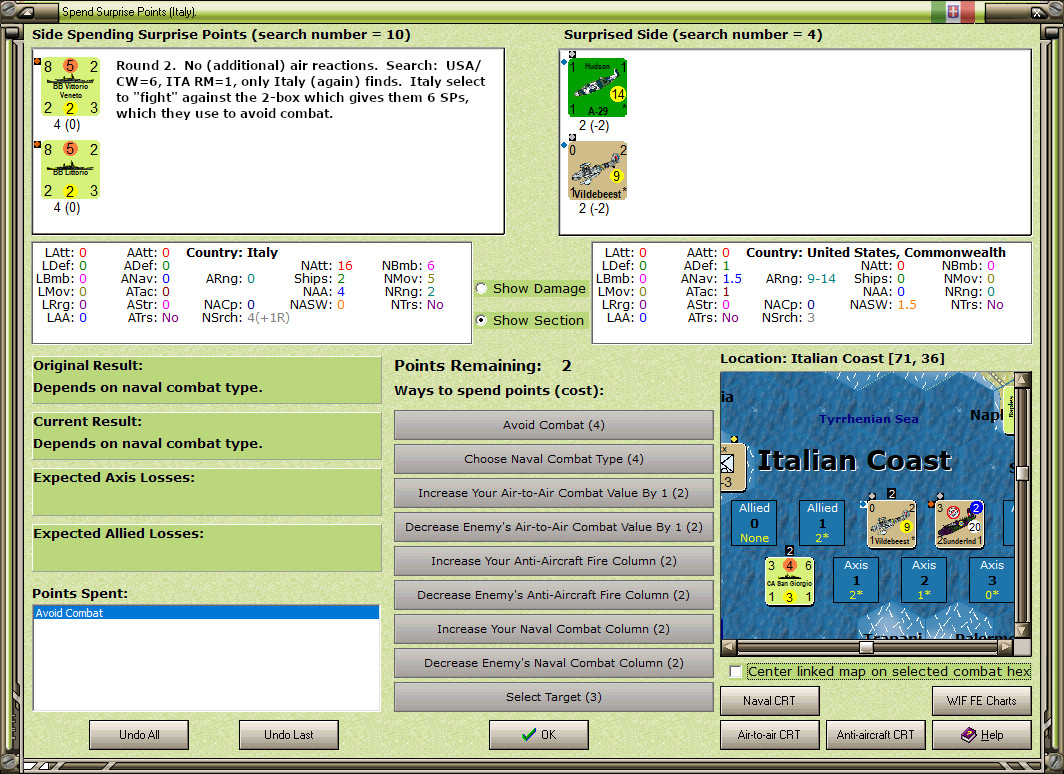This screenshot has width=1064, height=774.
Task: Click the CA San Giorgio cruiser counter
Action: [789, 581]
